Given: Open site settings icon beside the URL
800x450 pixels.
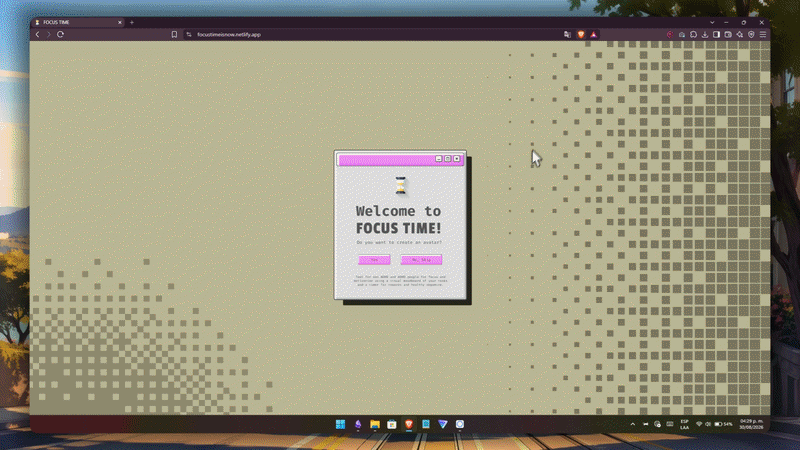Looking at the screenshot, I should coord(189,34).
